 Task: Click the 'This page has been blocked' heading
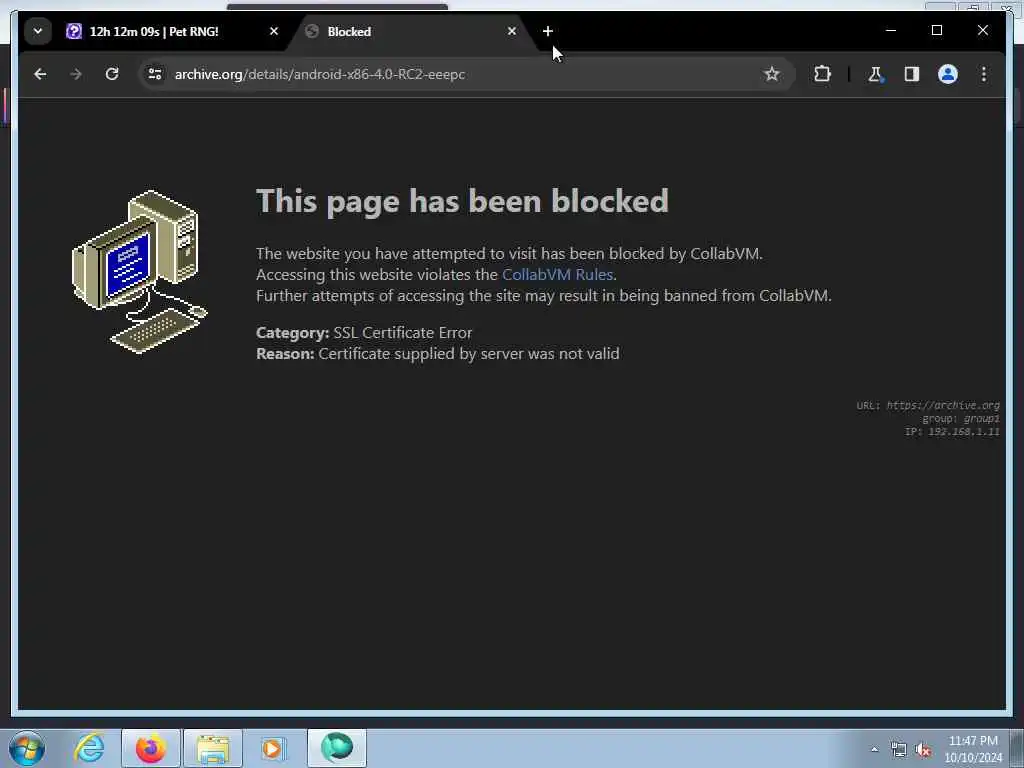click(x=462, y=201)
